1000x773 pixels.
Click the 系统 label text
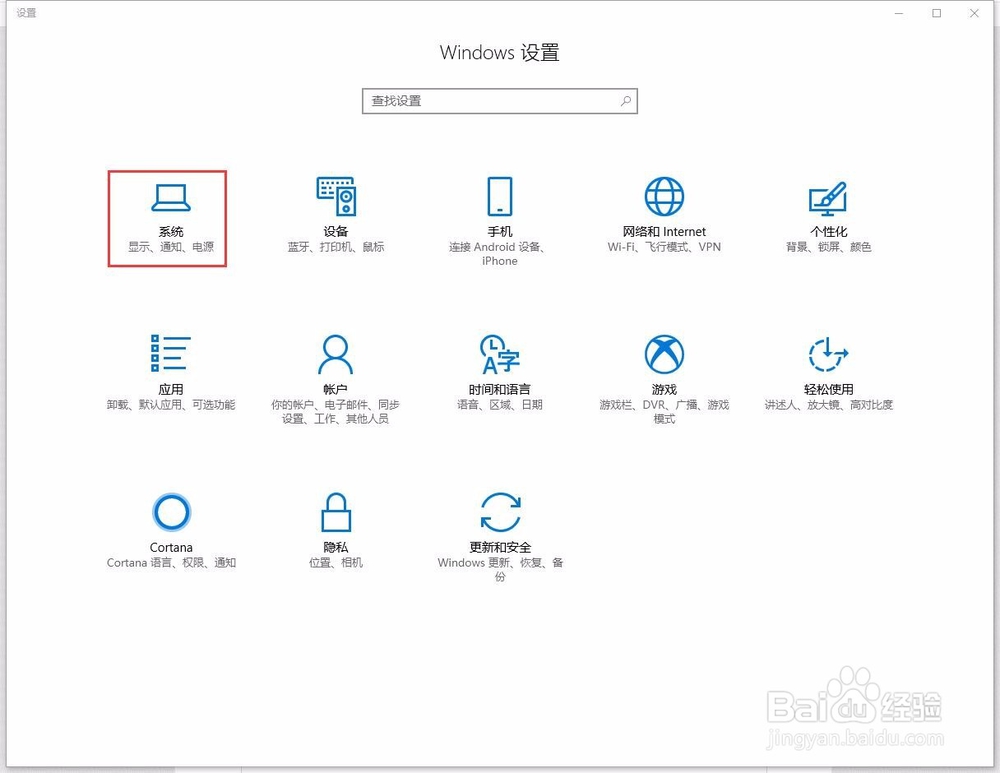tap(171, 232)
